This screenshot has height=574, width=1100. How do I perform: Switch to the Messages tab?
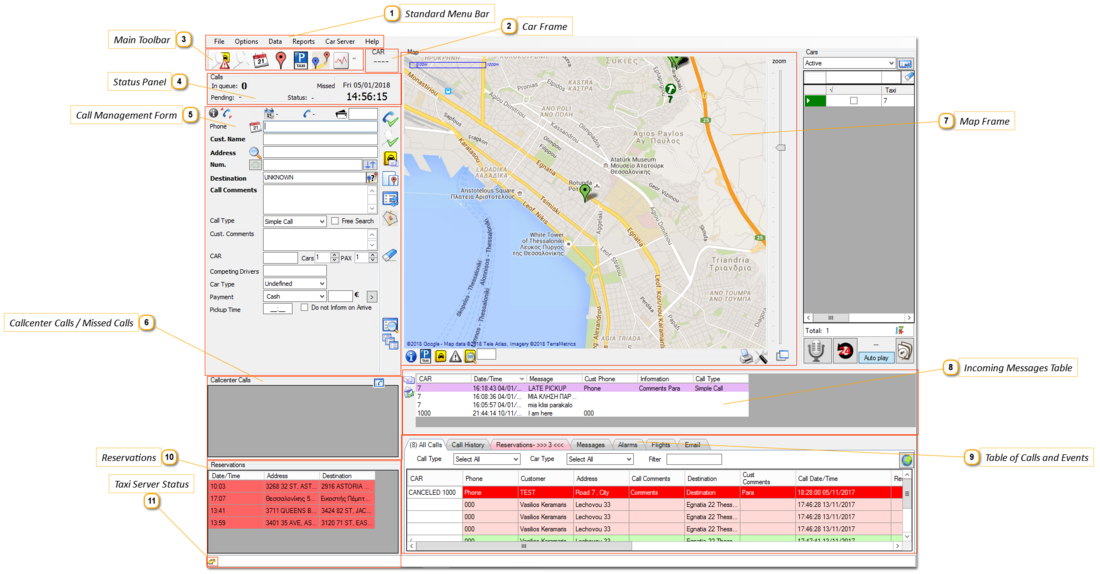[590, 445]
